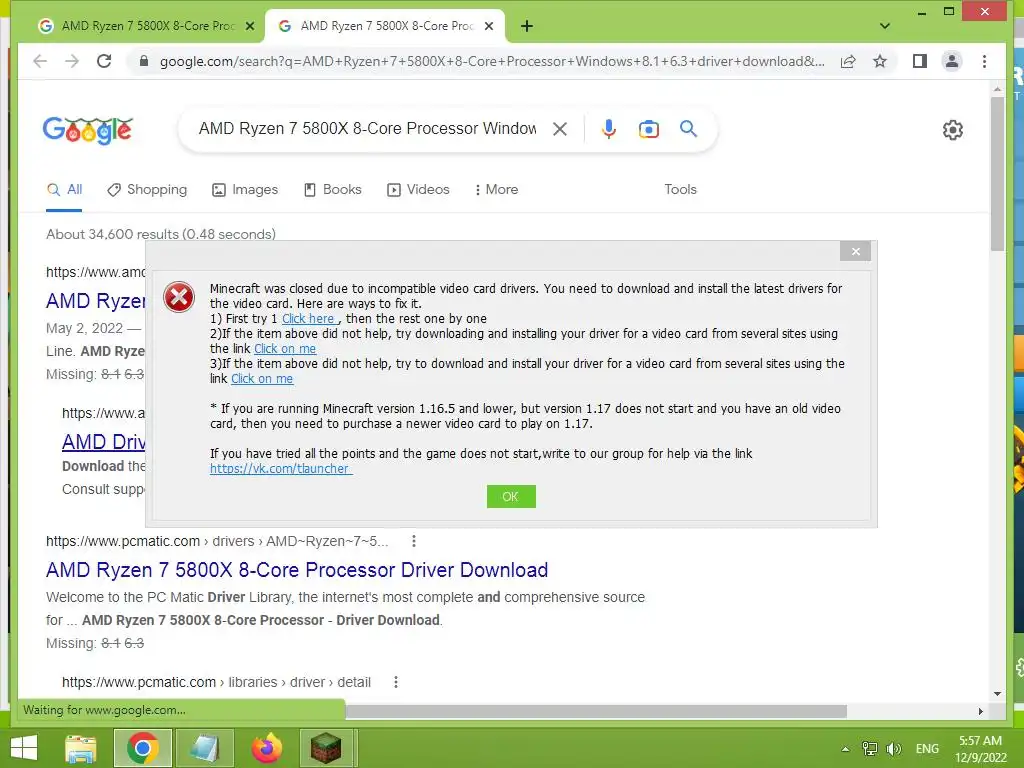The image size is (1024, 768).
Task: Click the horizontal scroll right arrow
Action: tap(980, 711)
